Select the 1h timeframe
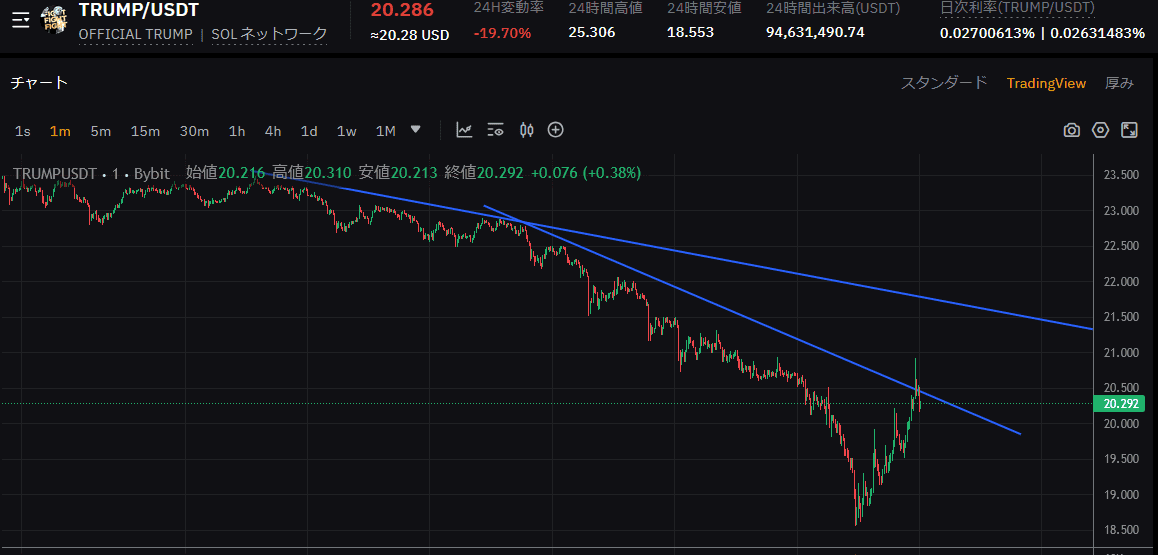The width and height of the screenshot is (1158, 555). pyautogui.click(x=237, y=131)
